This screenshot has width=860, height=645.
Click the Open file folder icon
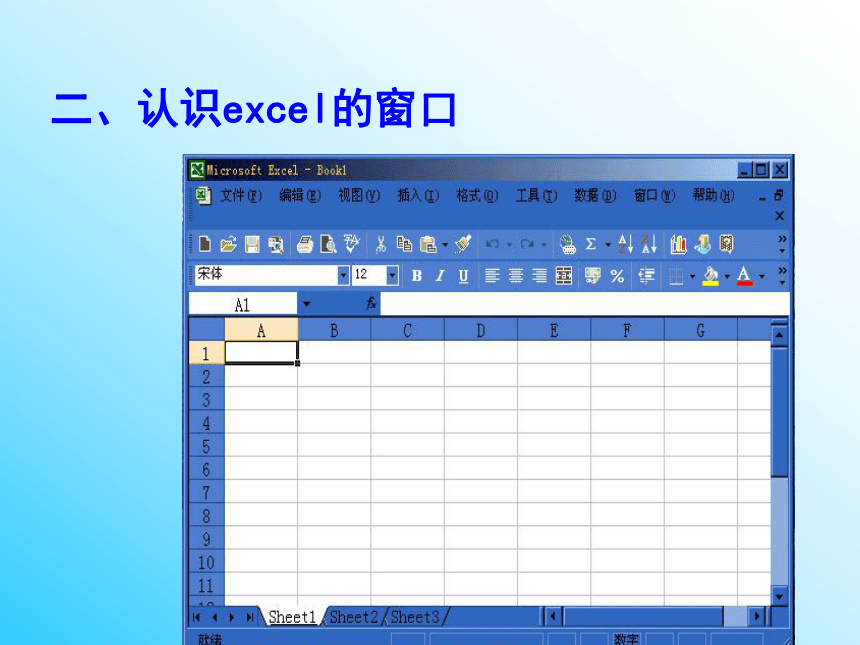click(228, 244)
